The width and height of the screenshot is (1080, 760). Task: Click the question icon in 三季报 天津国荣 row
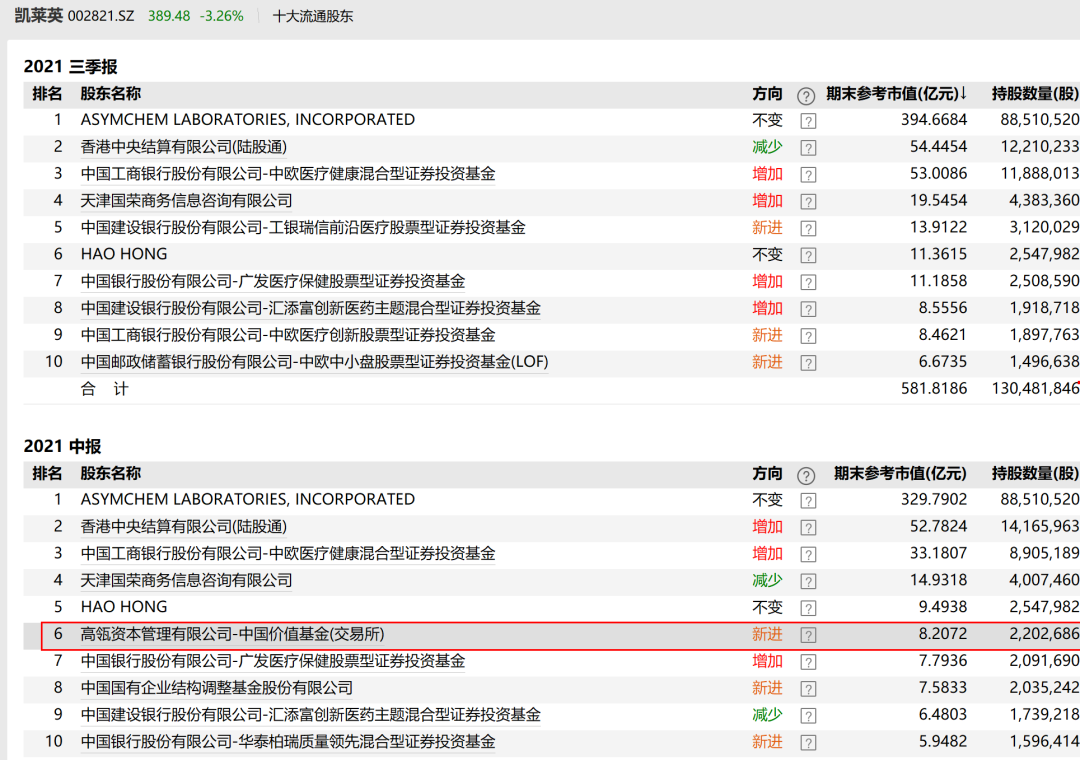[x=808, y=201]
